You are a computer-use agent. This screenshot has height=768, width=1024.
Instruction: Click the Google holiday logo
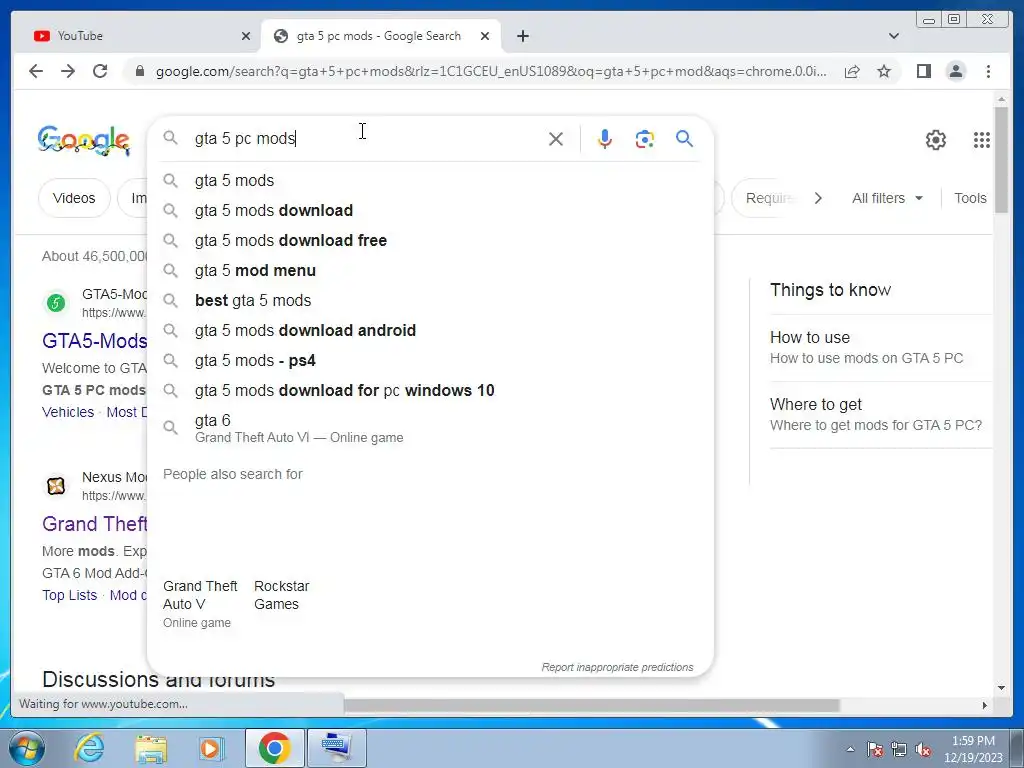point(84,140)
